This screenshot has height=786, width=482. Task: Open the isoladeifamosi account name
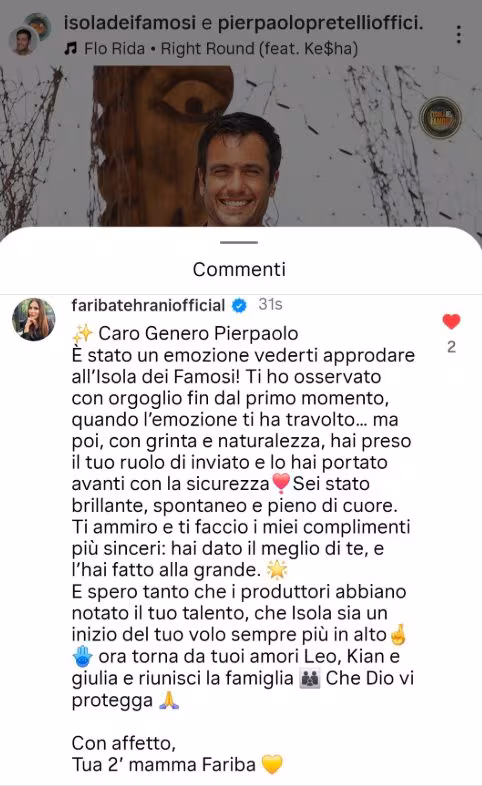(x=130, y=23)
